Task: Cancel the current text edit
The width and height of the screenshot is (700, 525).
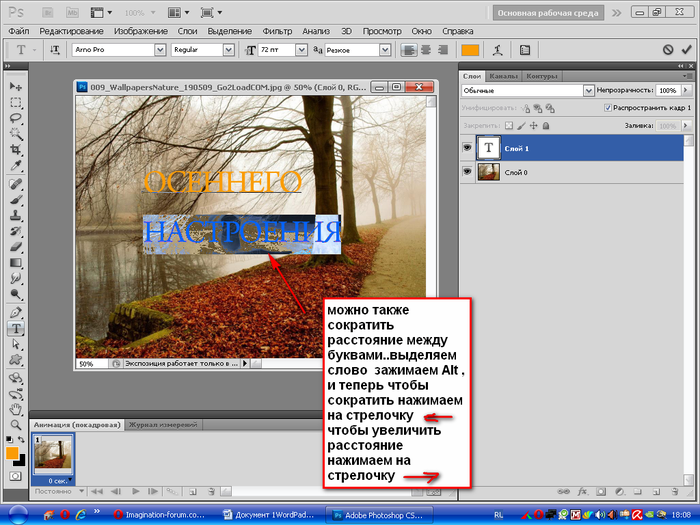Action: [668, 49]
